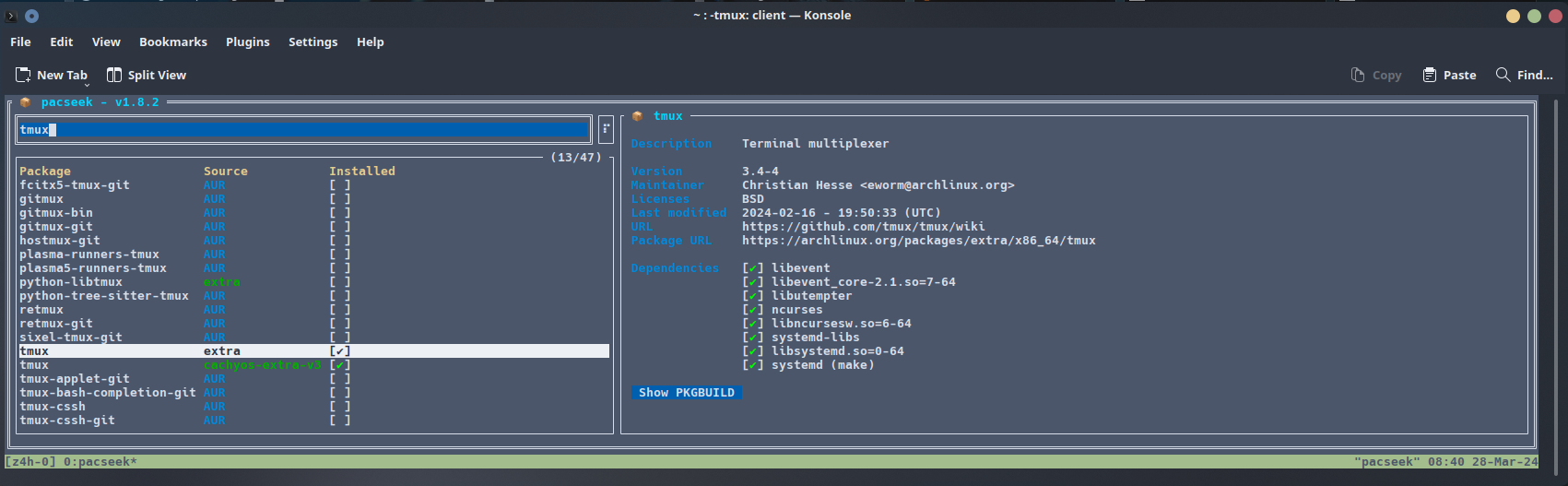Open the Help menu
Image resolution: width=1568 pixels, height=486 pixels.
click(371, 42)
